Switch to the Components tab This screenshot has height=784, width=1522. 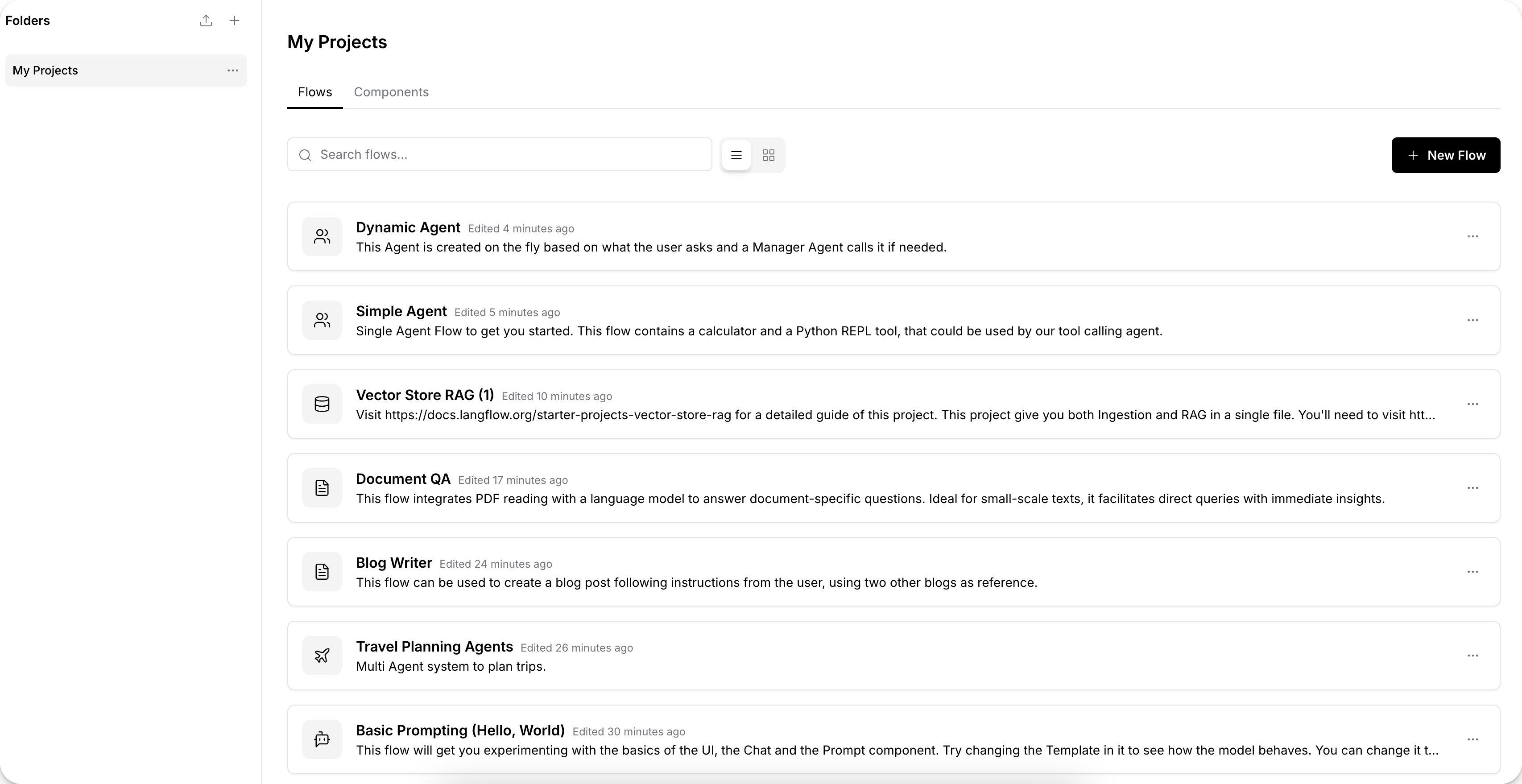pos(391,92)
